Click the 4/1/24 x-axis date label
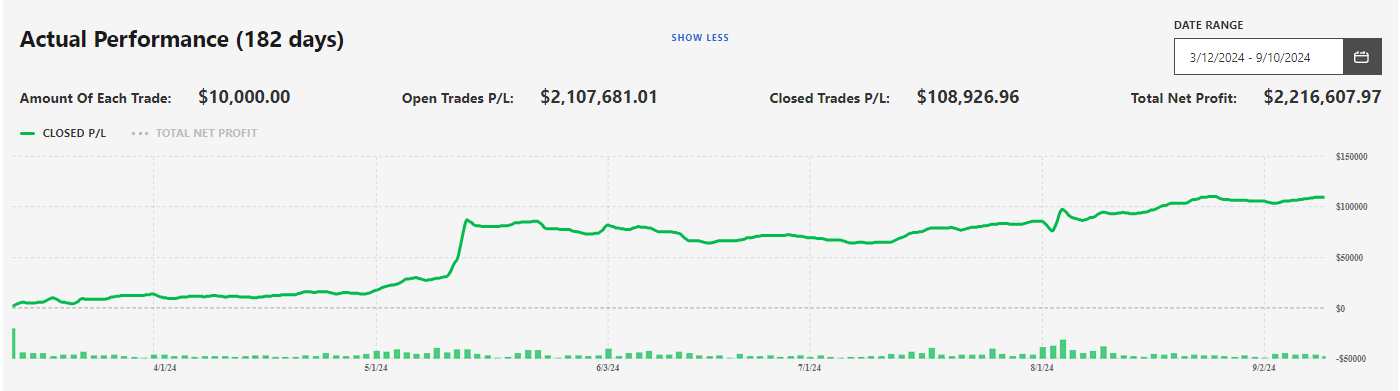The image size is (1400, 391). (165, 368)
